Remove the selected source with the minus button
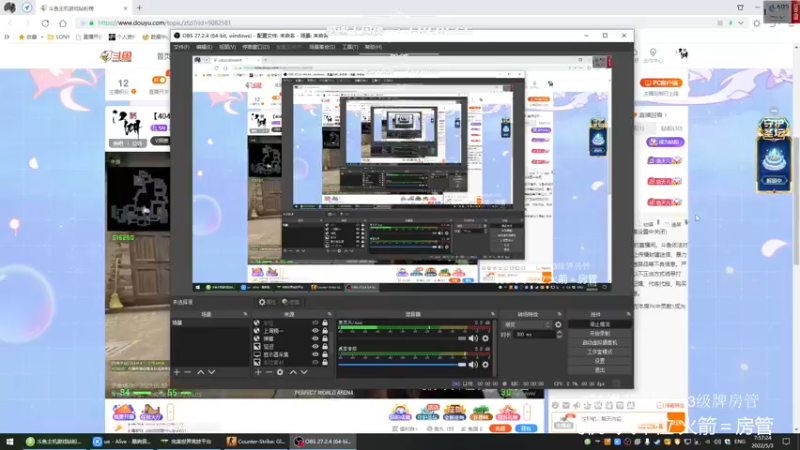 (269, 372)
